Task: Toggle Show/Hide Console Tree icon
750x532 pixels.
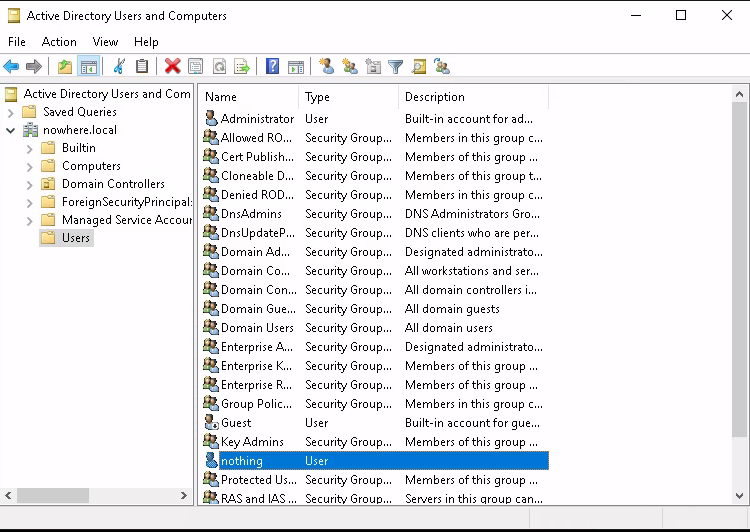Action: [x=88, y=66]
